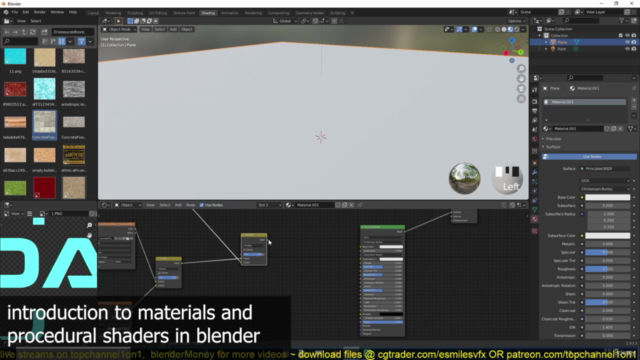Click the Subsurface Color swatch
The image size is (640, 360).
pos(608,236)
